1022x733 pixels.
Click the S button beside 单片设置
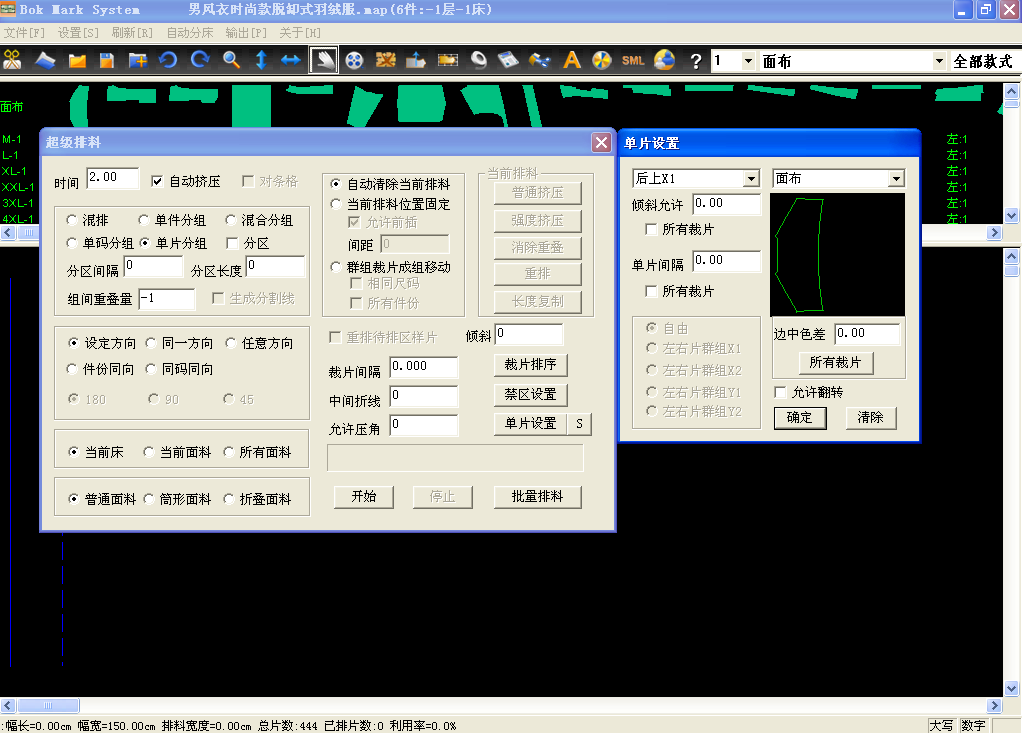579,424
